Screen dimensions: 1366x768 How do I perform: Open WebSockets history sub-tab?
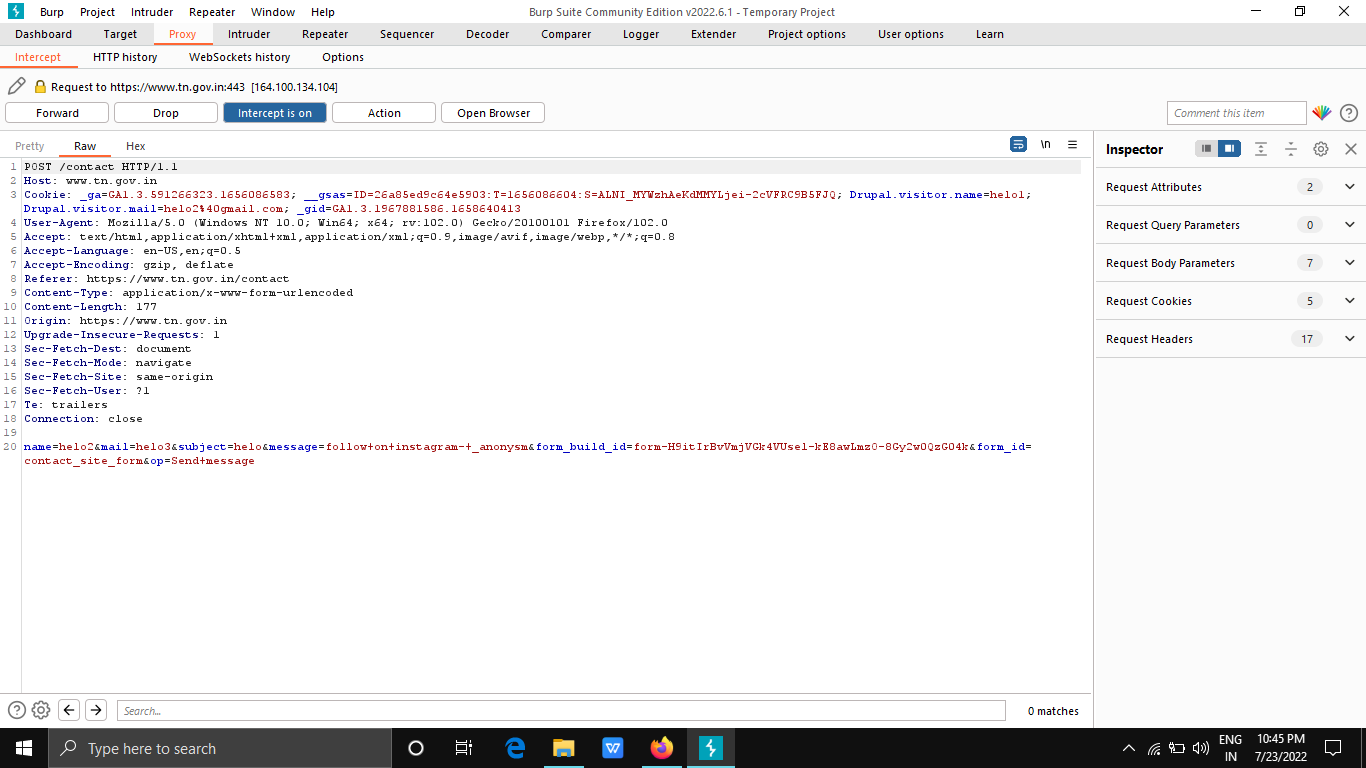click(x=240, y=57)
